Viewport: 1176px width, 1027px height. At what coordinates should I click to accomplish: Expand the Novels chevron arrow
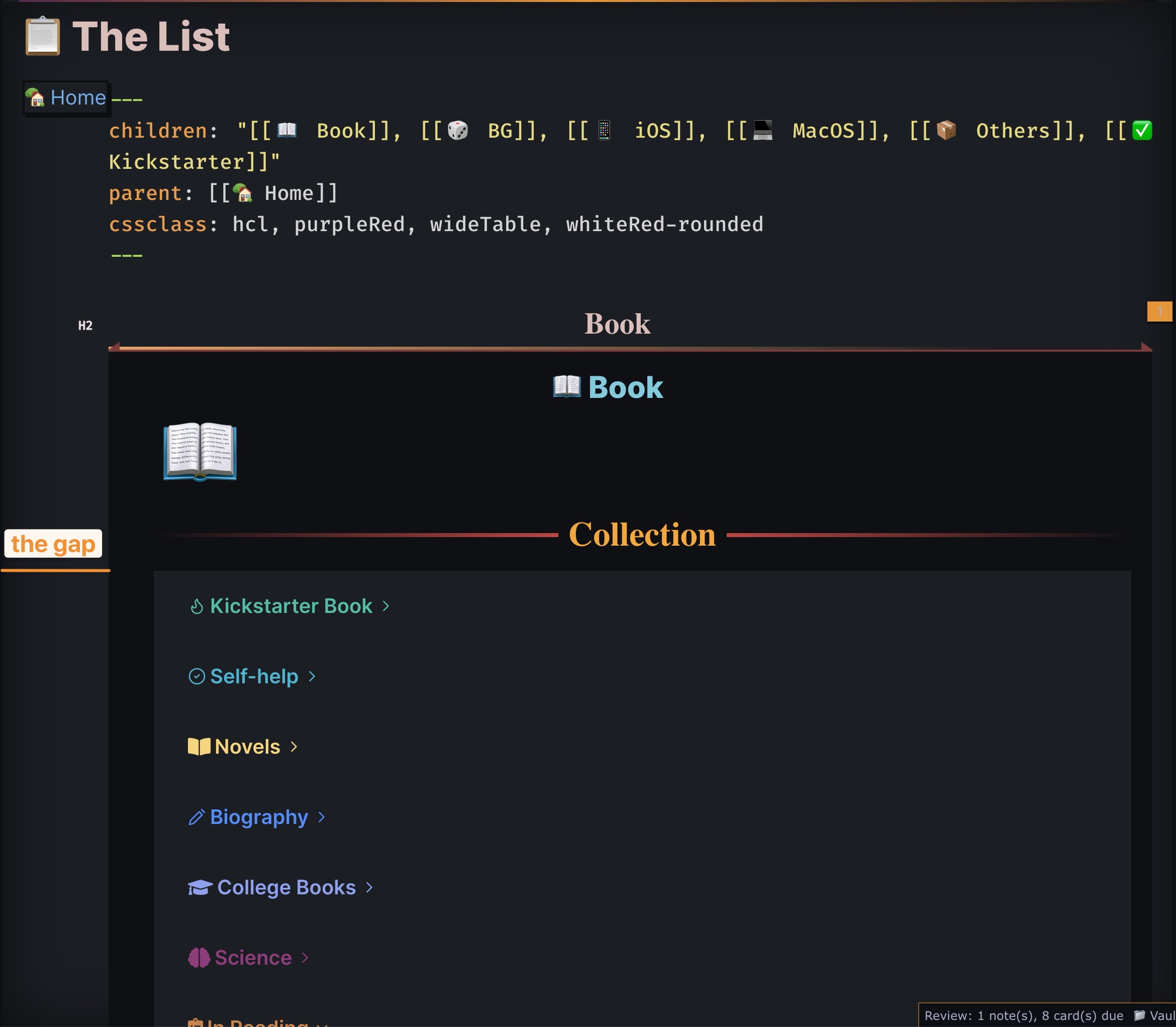pos(294,747)
